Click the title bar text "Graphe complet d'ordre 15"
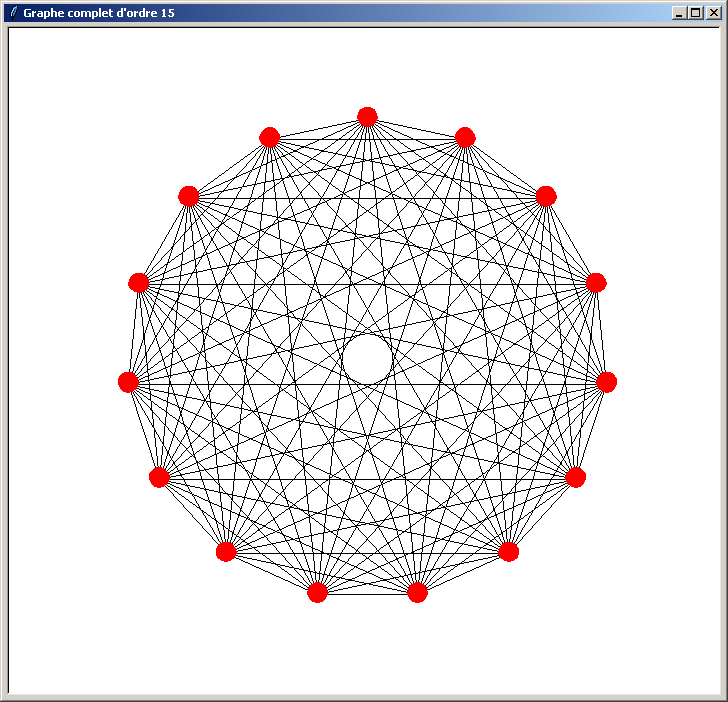The image size is (728, 702). tap(99, 13)
